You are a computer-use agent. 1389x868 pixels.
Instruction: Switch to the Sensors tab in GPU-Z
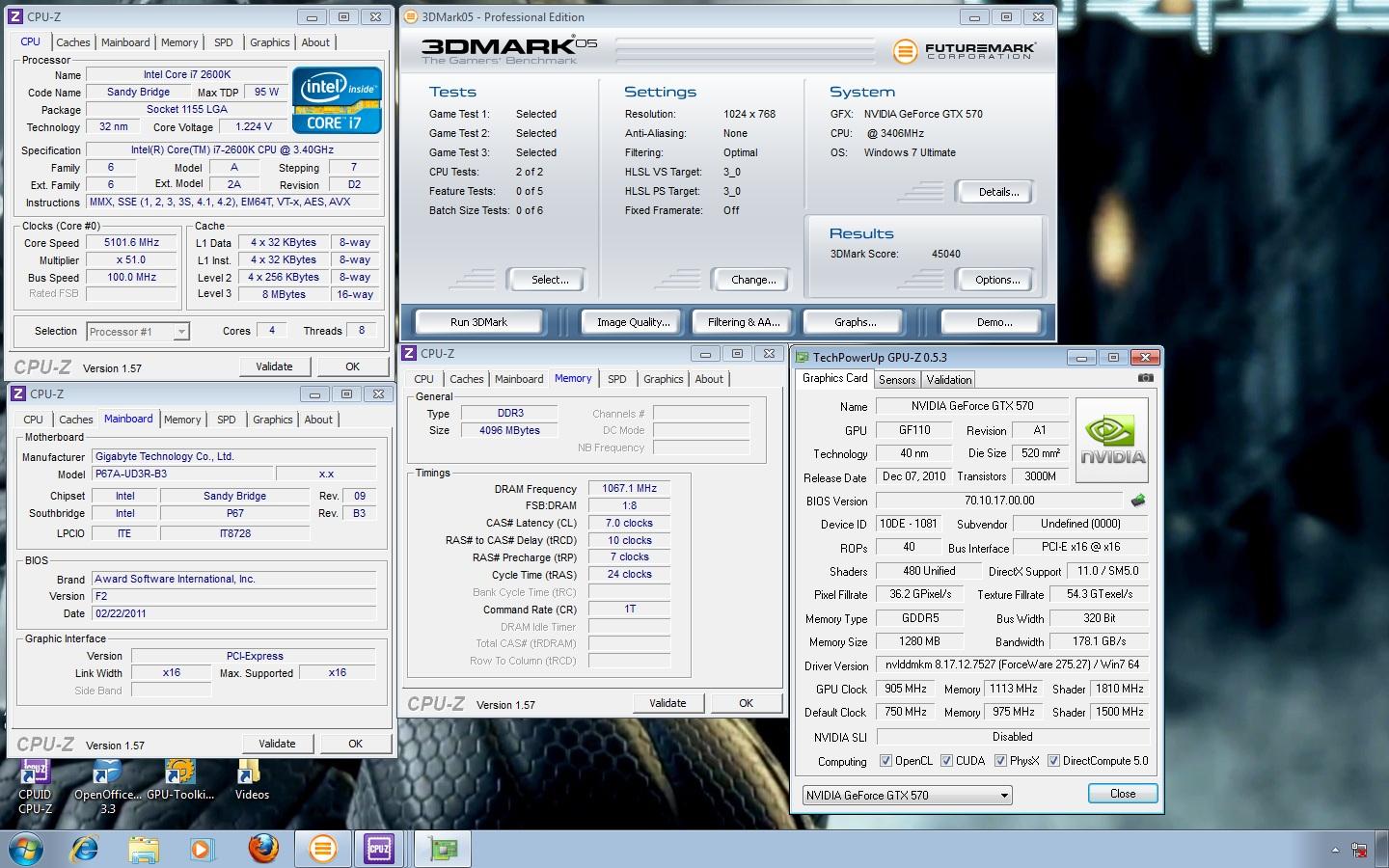[x=897, y=380]
